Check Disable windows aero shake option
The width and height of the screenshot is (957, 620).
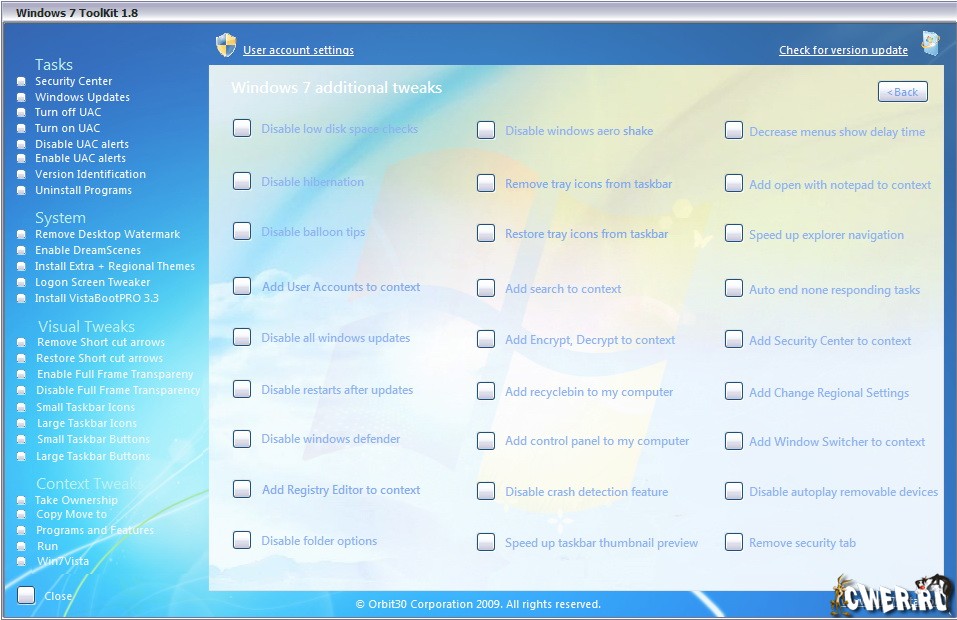486,130
